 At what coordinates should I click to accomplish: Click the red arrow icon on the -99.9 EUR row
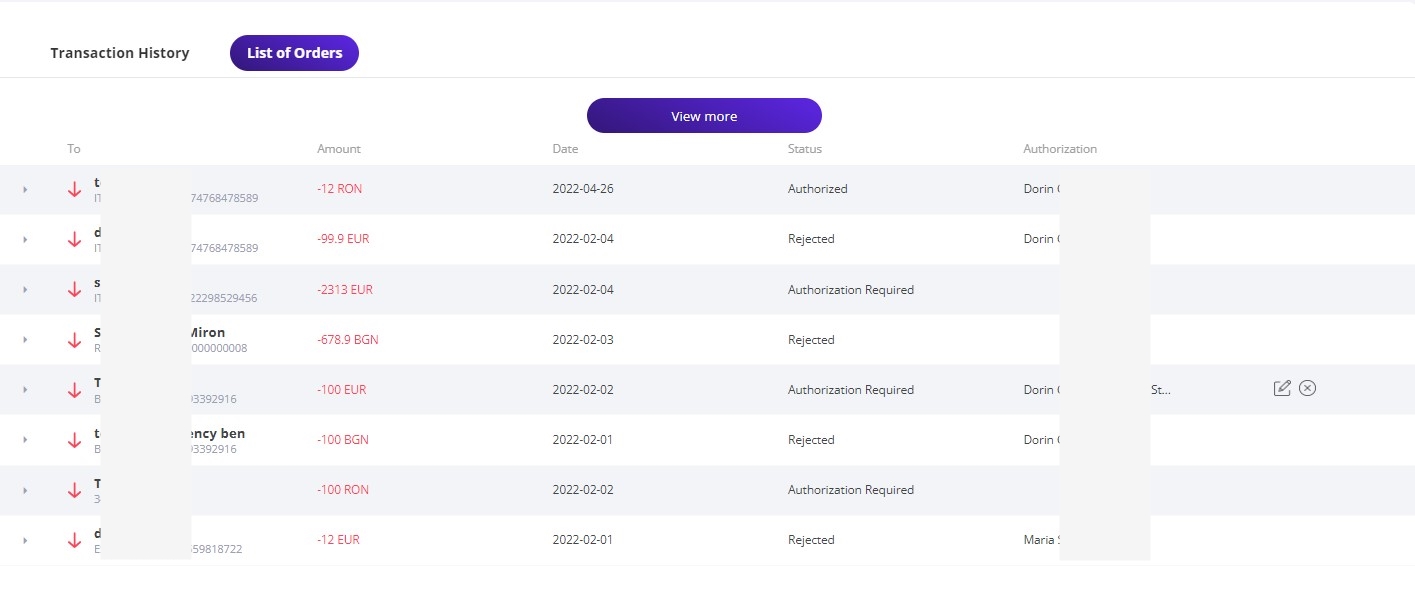74,239
